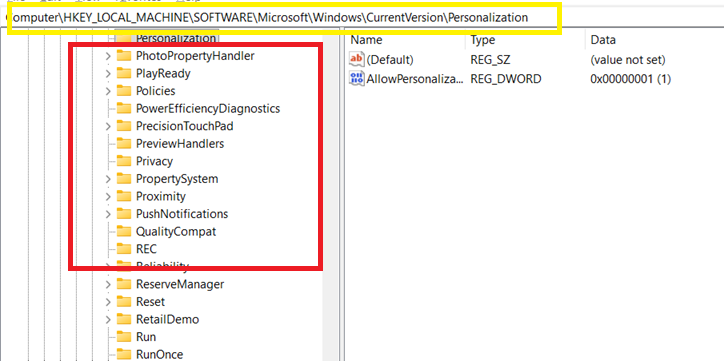Select the PowerEfficiencyDiagnostics key label
The image size is (724, 361).
click(x=208, y=108)
